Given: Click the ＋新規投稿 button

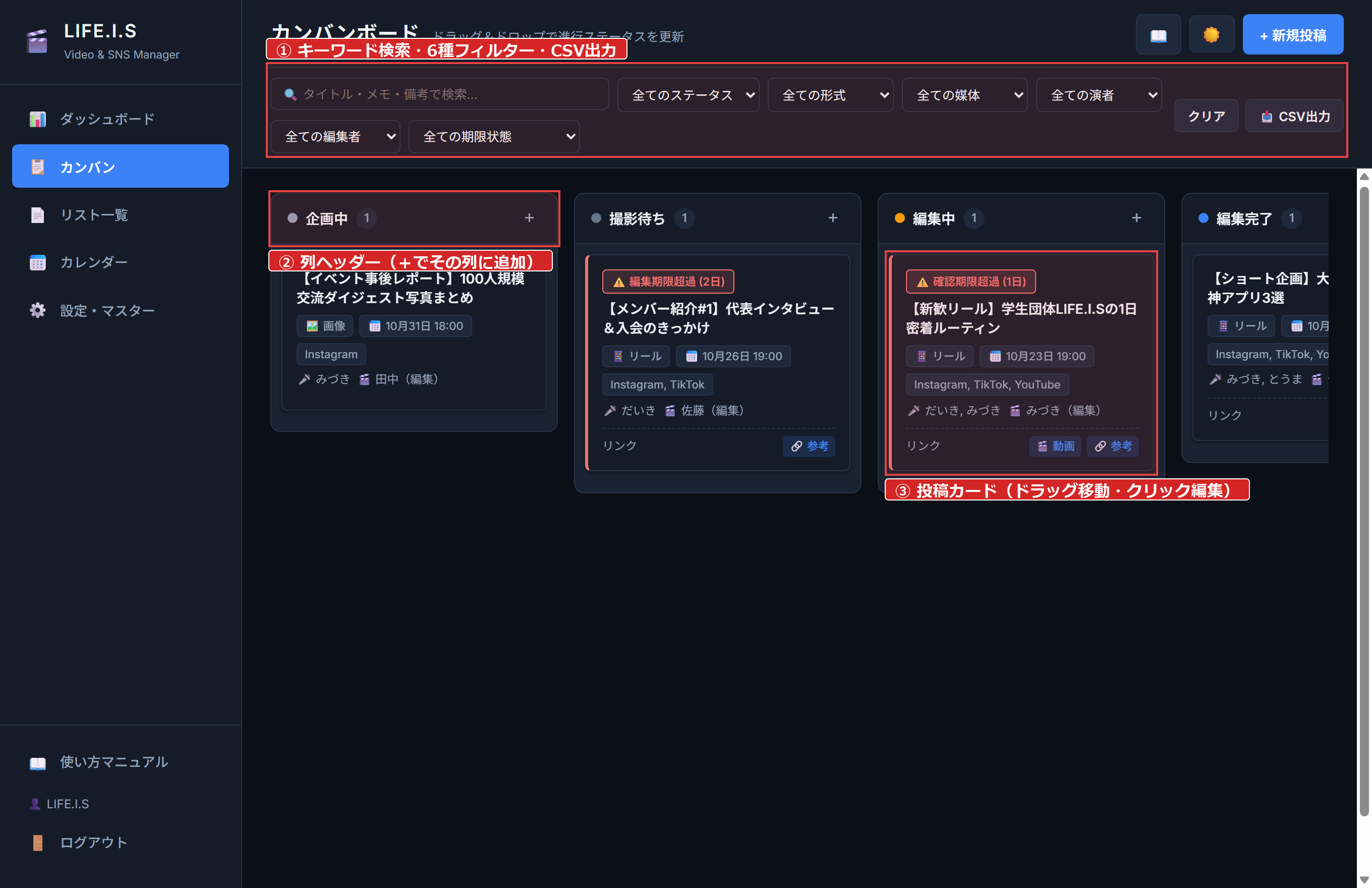Looking at the screenshot, I should 1292,35.
